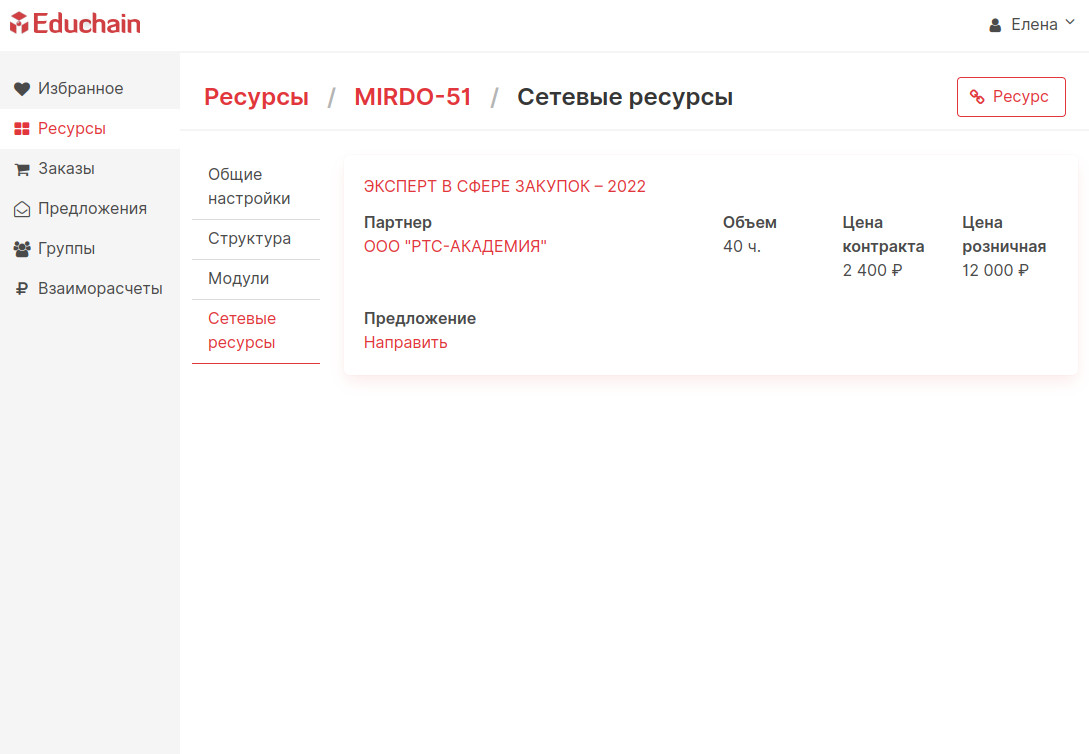1089x754 pixels.
Task: Open Взаиморасчеты in the sidebar
Action: pos(90,289)
